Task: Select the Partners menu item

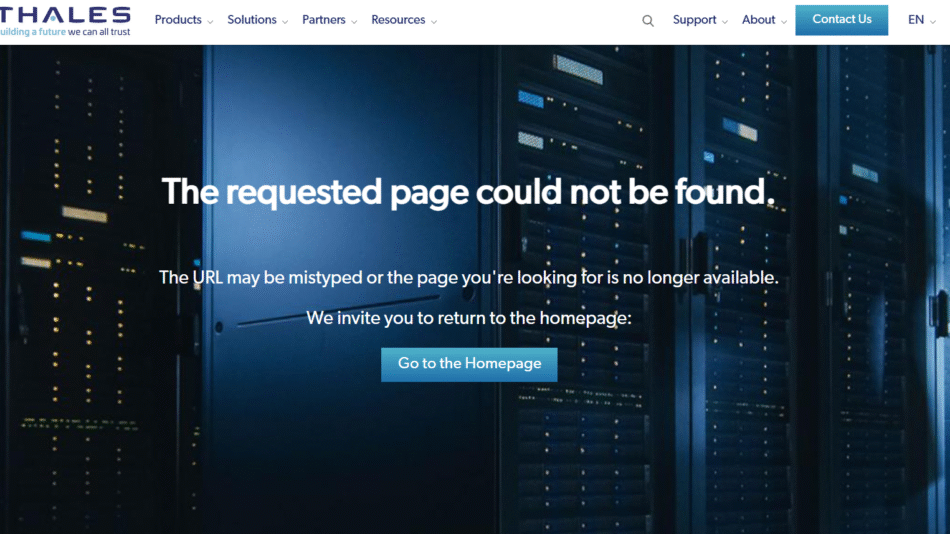Action: point(323,20)
